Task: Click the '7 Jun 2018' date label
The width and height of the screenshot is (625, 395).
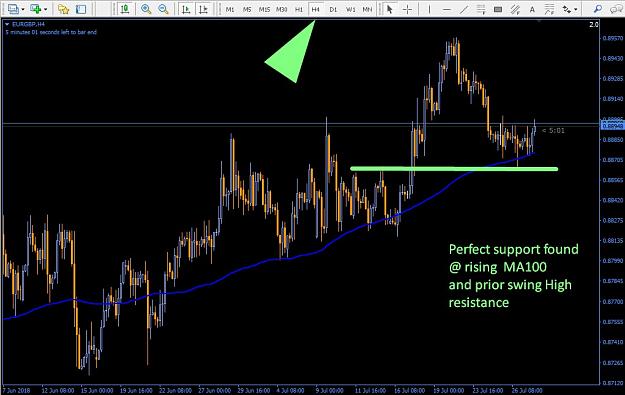Action: click(x=17, y=391)
